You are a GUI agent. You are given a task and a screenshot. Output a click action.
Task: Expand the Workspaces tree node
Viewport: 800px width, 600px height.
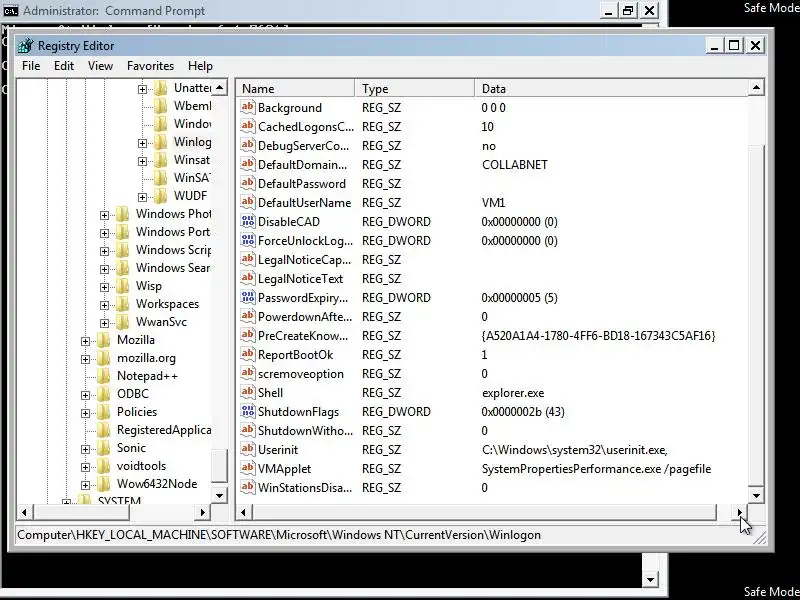tap(104, 305)
